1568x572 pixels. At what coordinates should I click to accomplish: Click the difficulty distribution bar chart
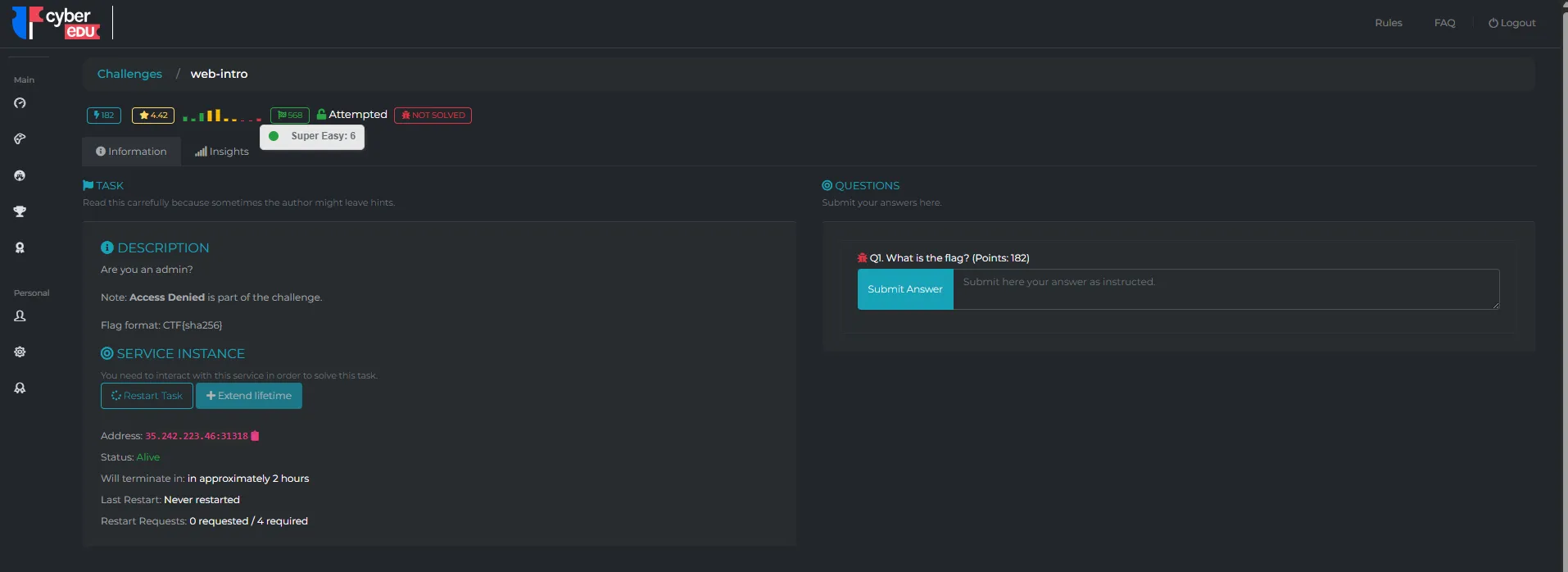tap(222, 116)
